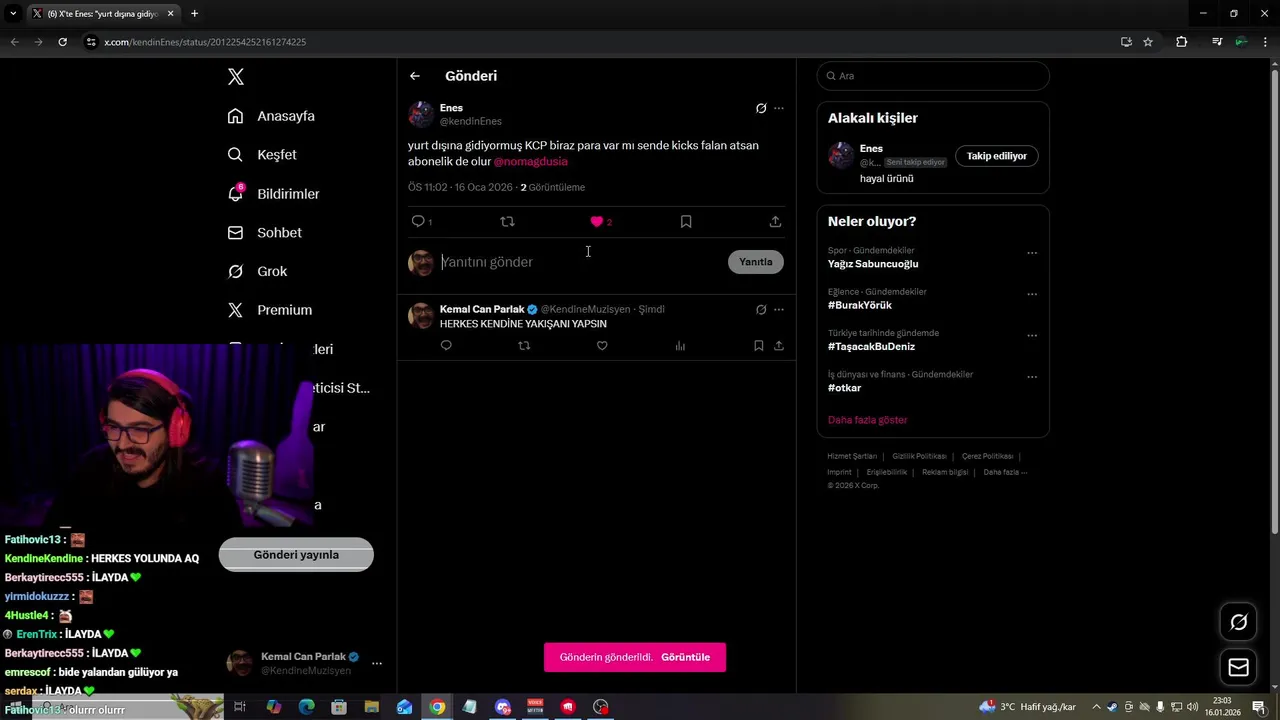Click Grok icon on Enes's post
This screenshot has height=720, width=1280.
tap(761, 108)
